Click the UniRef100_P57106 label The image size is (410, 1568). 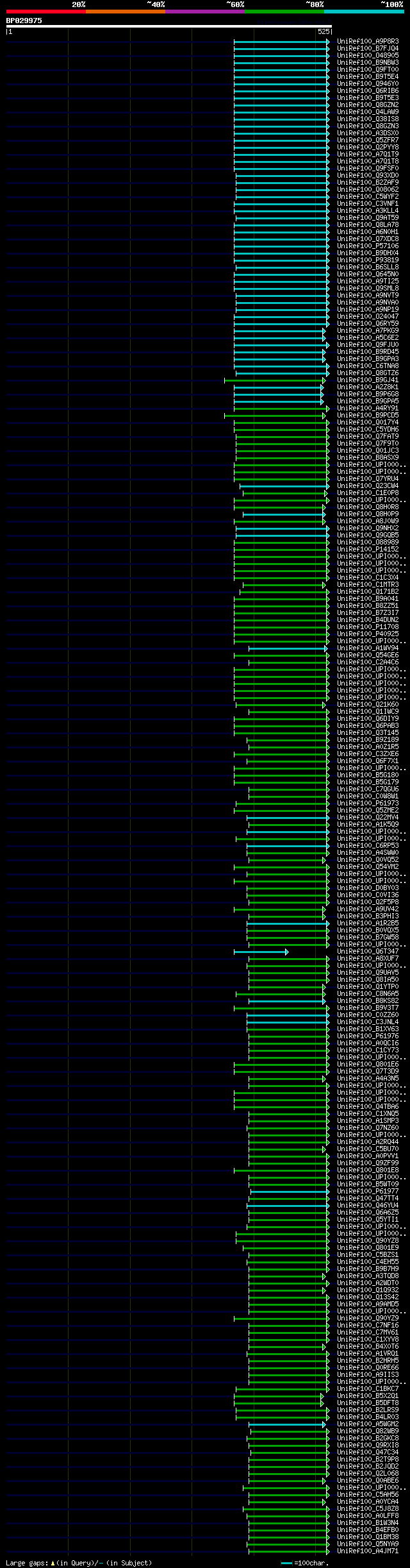[x=368, y=246]
